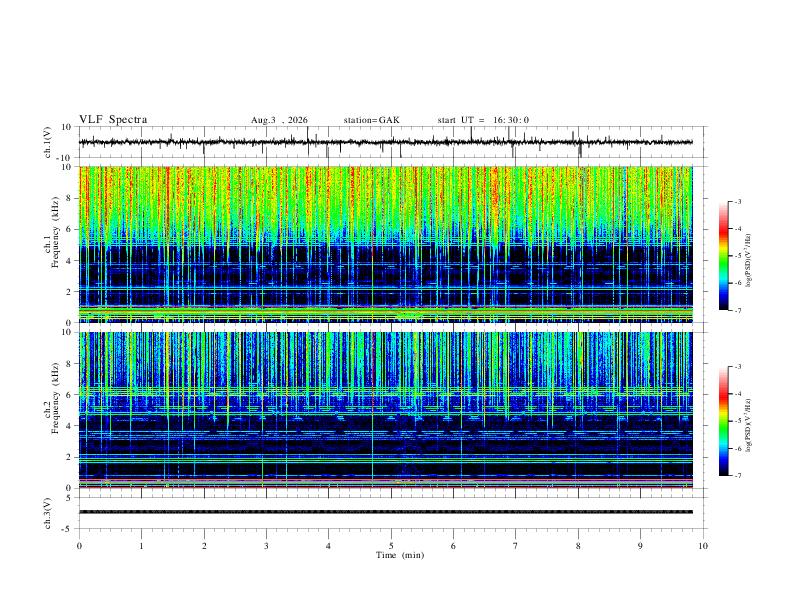Click the station=GAK label
The height and width of the screenshot is (612, 792).
(x=371, y=120)
